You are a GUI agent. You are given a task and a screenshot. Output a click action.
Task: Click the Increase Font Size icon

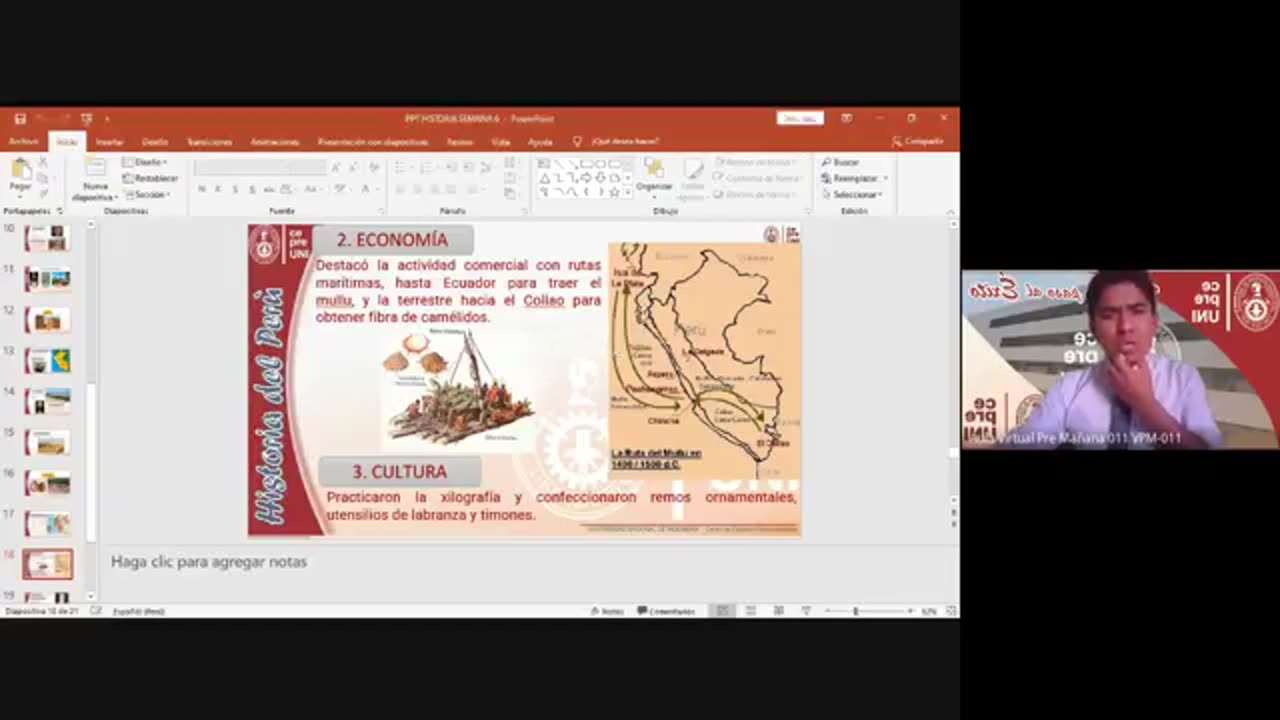point(337,167)
